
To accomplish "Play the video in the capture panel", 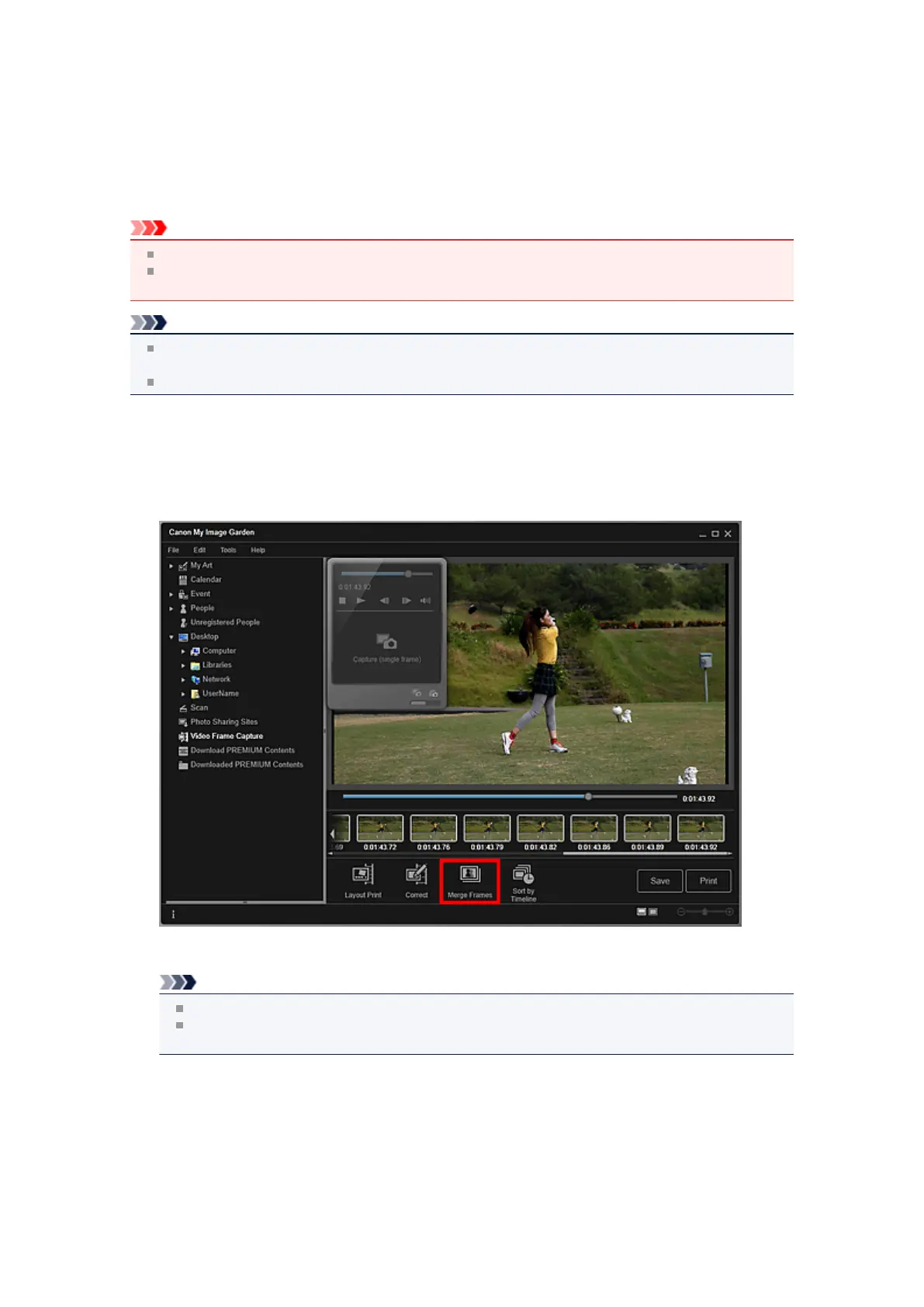I will [x=361, y=601].
